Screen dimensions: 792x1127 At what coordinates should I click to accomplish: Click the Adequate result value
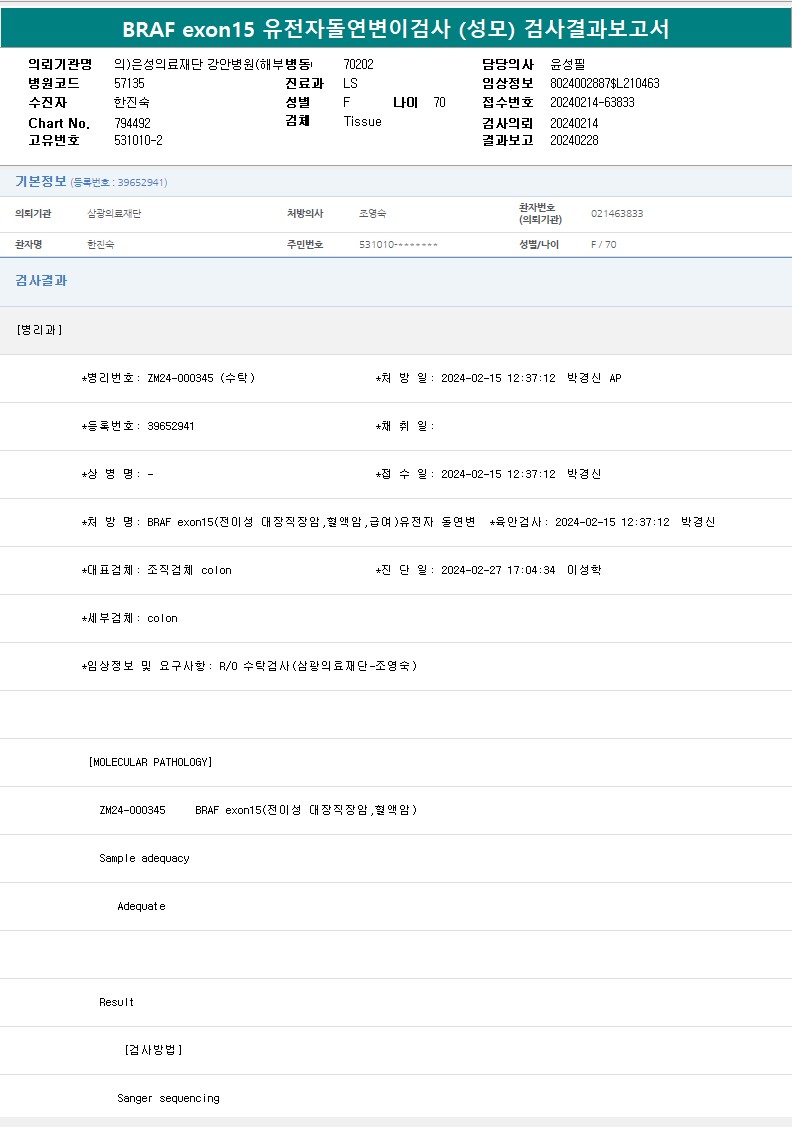(141, 906)
